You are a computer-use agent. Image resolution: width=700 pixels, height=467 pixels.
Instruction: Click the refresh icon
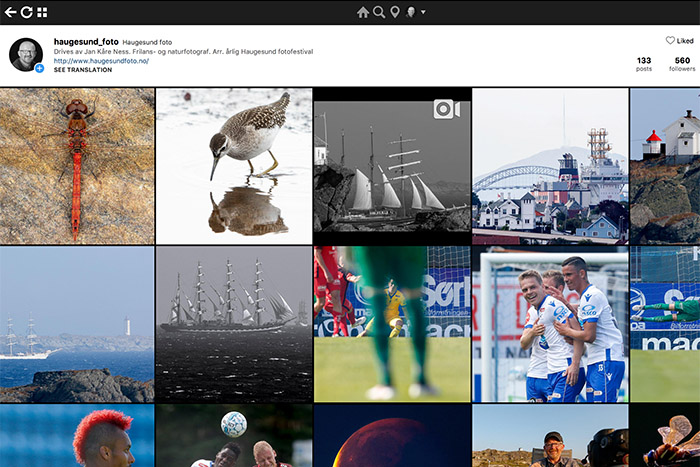27,12
